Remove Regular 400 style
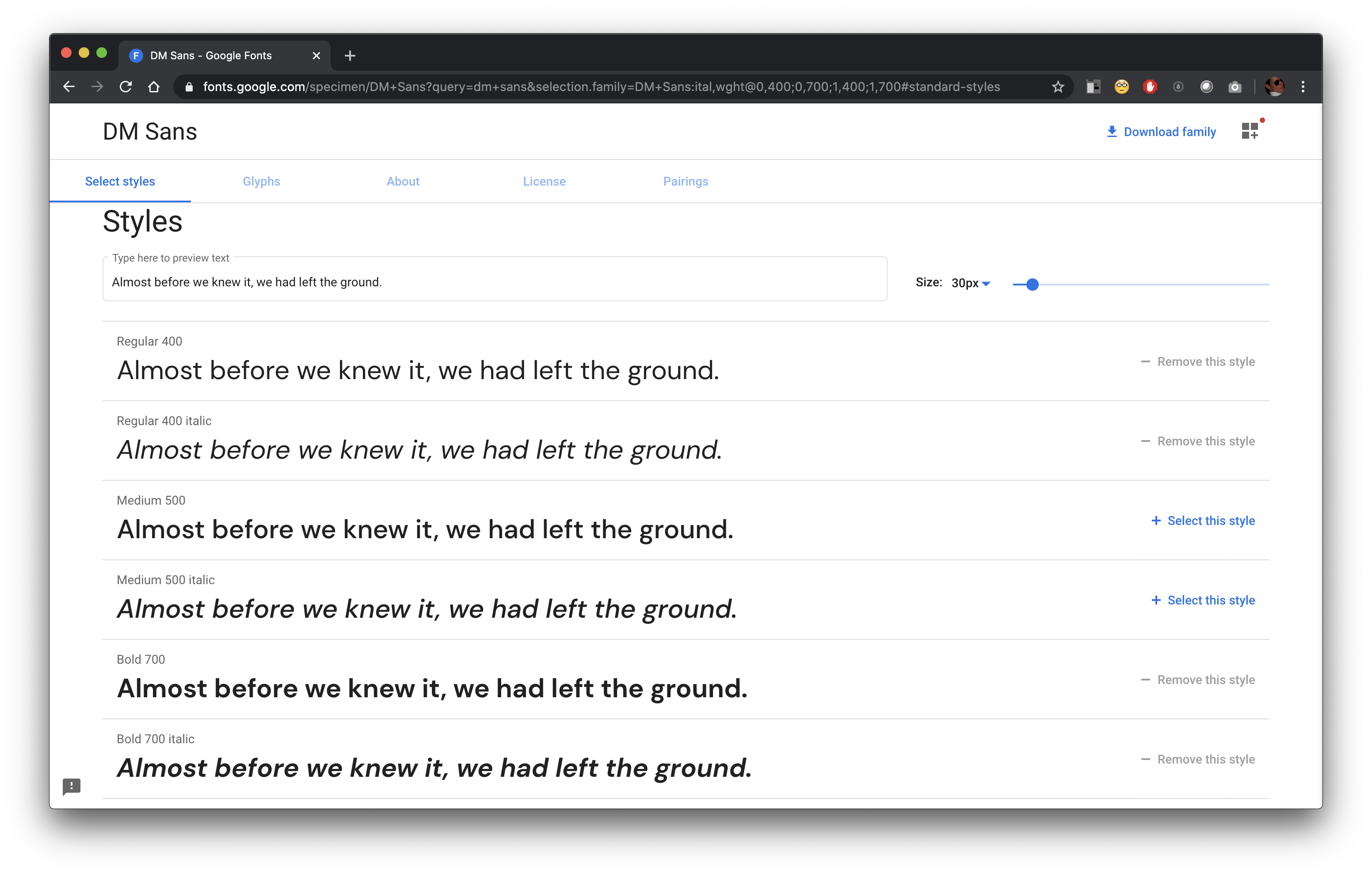This screenshot has height=874, width=1372. tap(1198, 362)
